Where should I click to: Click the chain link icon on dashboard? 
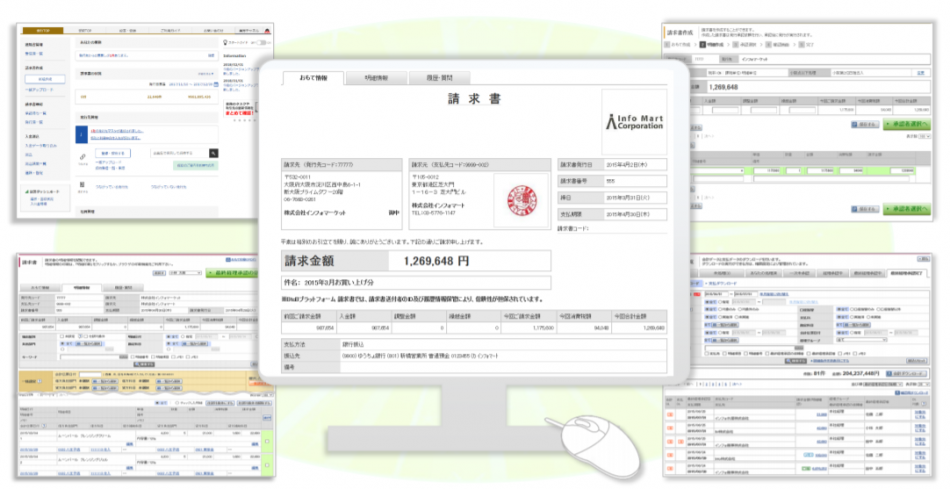coord(83,157)
